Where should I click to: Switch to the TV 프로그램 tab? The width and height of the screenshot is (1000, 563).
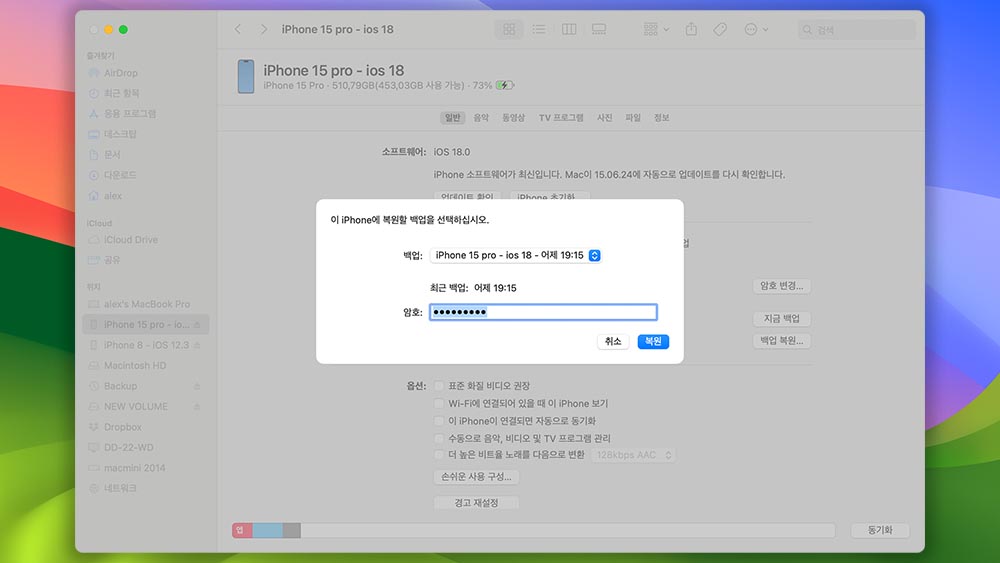tap(561, 117)
